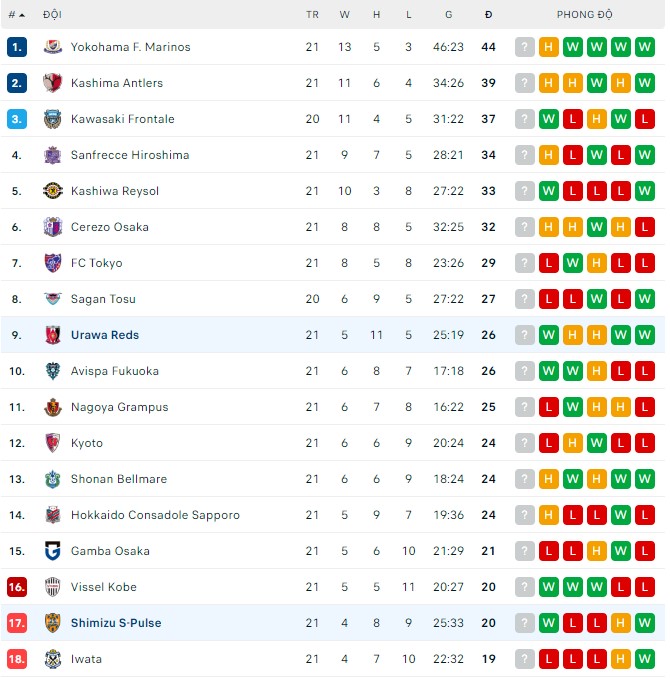
Task: Click Yokohama's orange H draw form badge
Action: 549,47
